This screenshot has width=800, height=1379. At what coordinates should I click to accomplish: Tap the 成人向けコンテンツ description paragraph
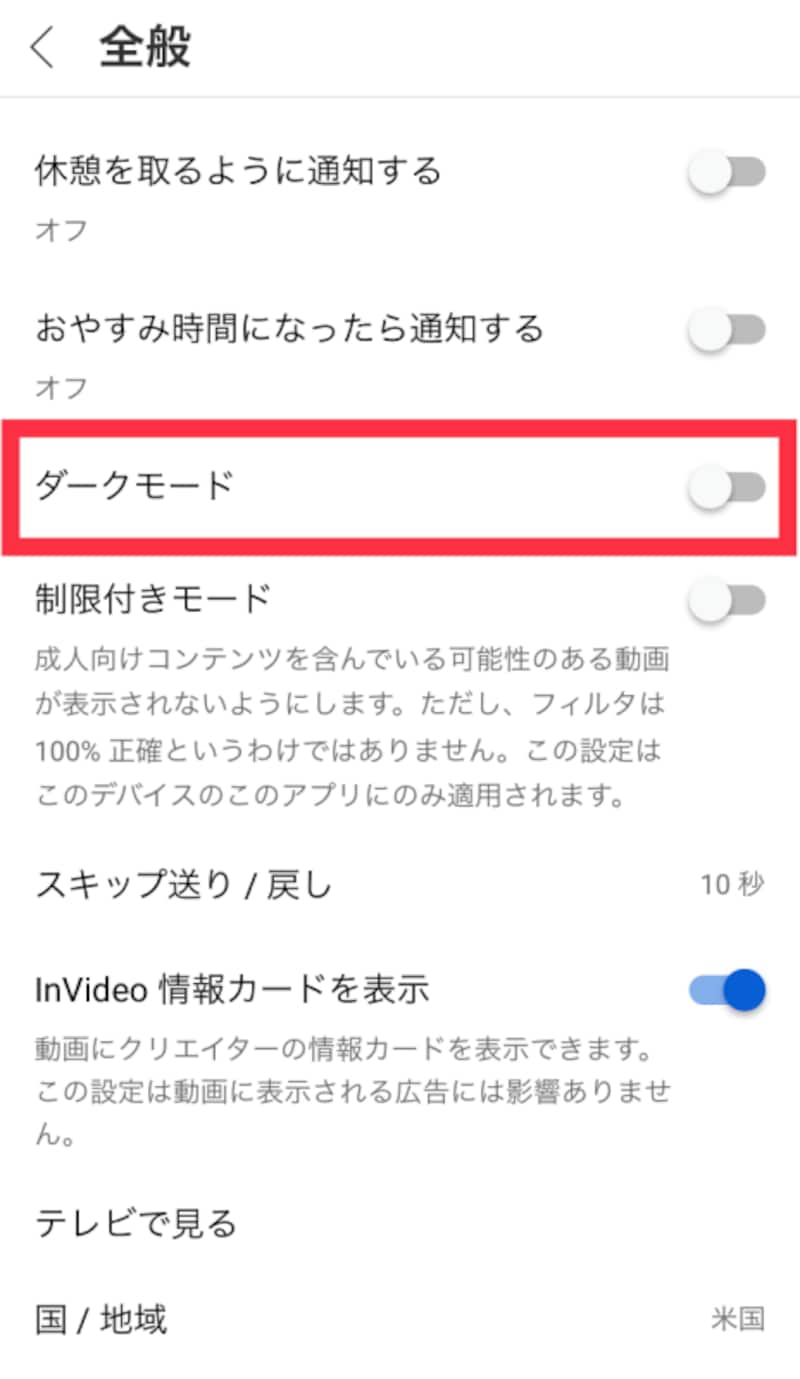[351, 728]
